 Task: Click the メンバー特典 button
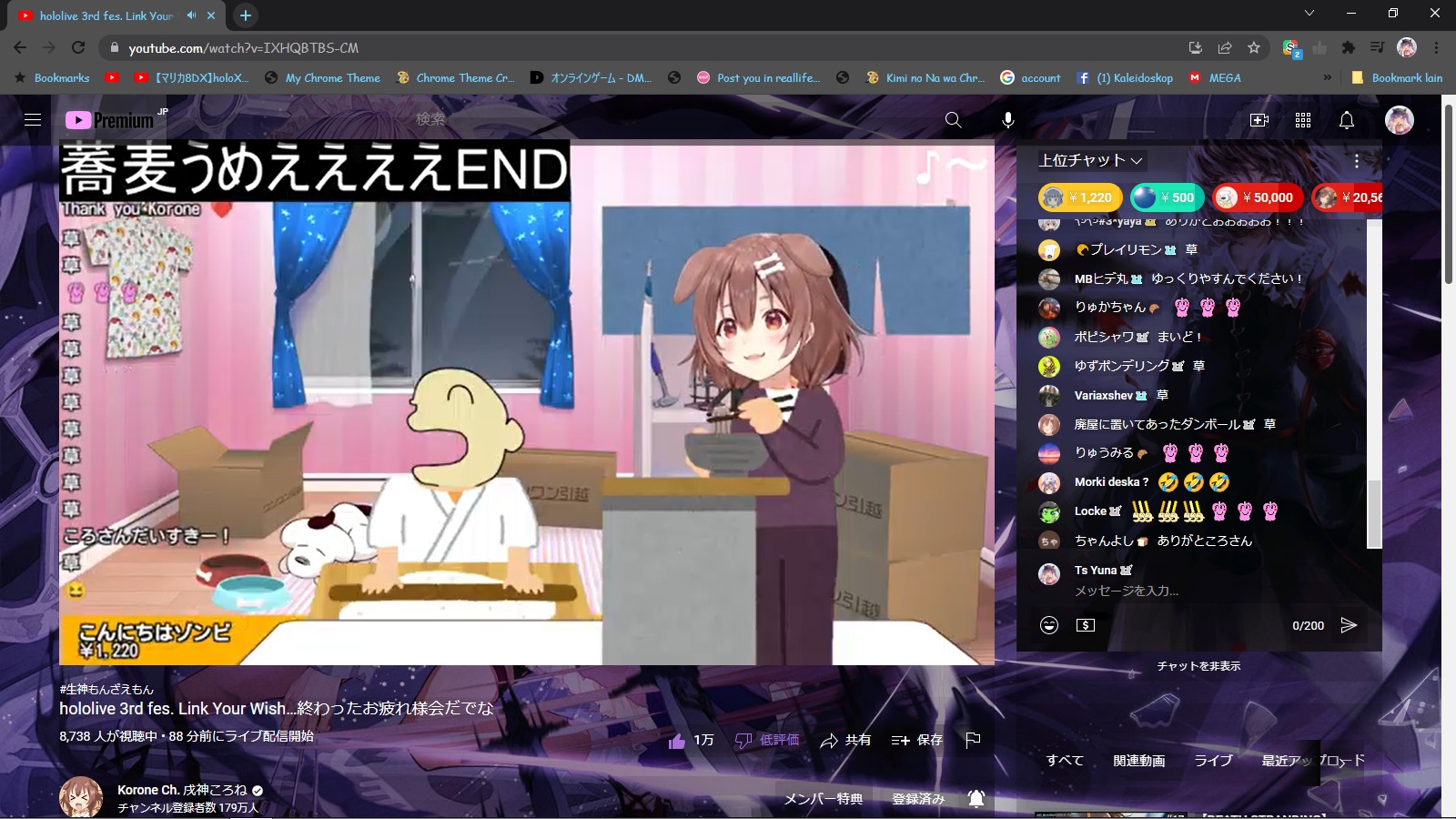824,799
